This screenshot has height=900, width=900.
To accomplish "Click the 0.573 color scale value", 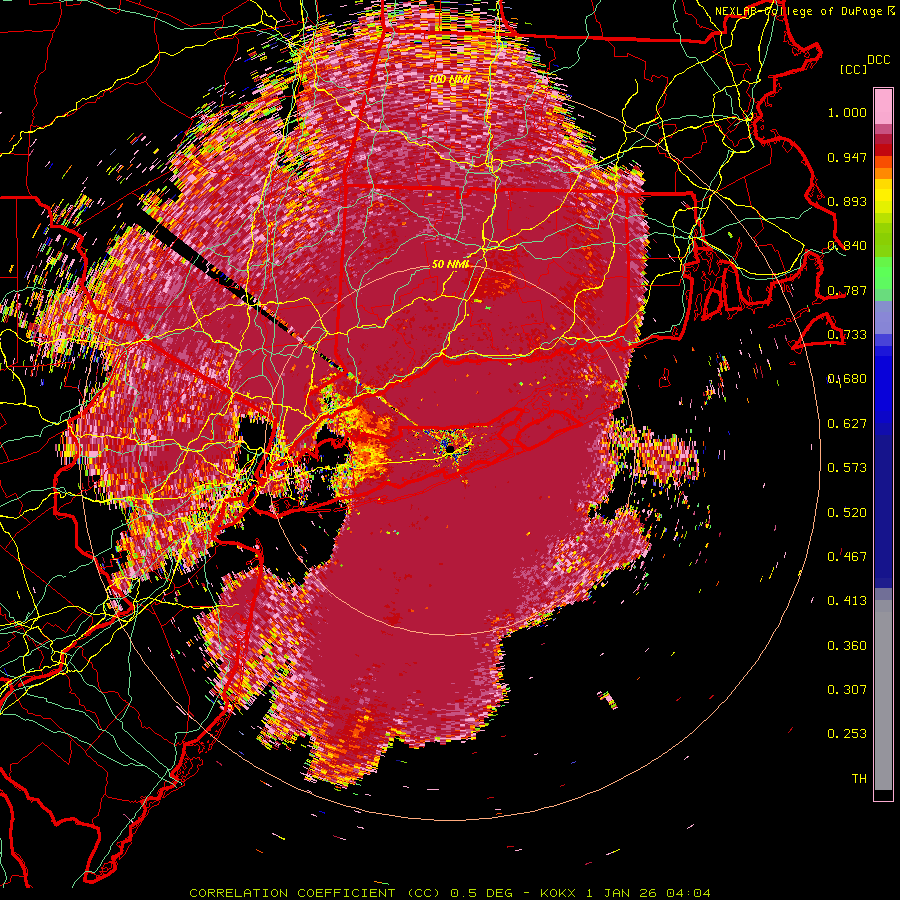I will pos(847,468).
